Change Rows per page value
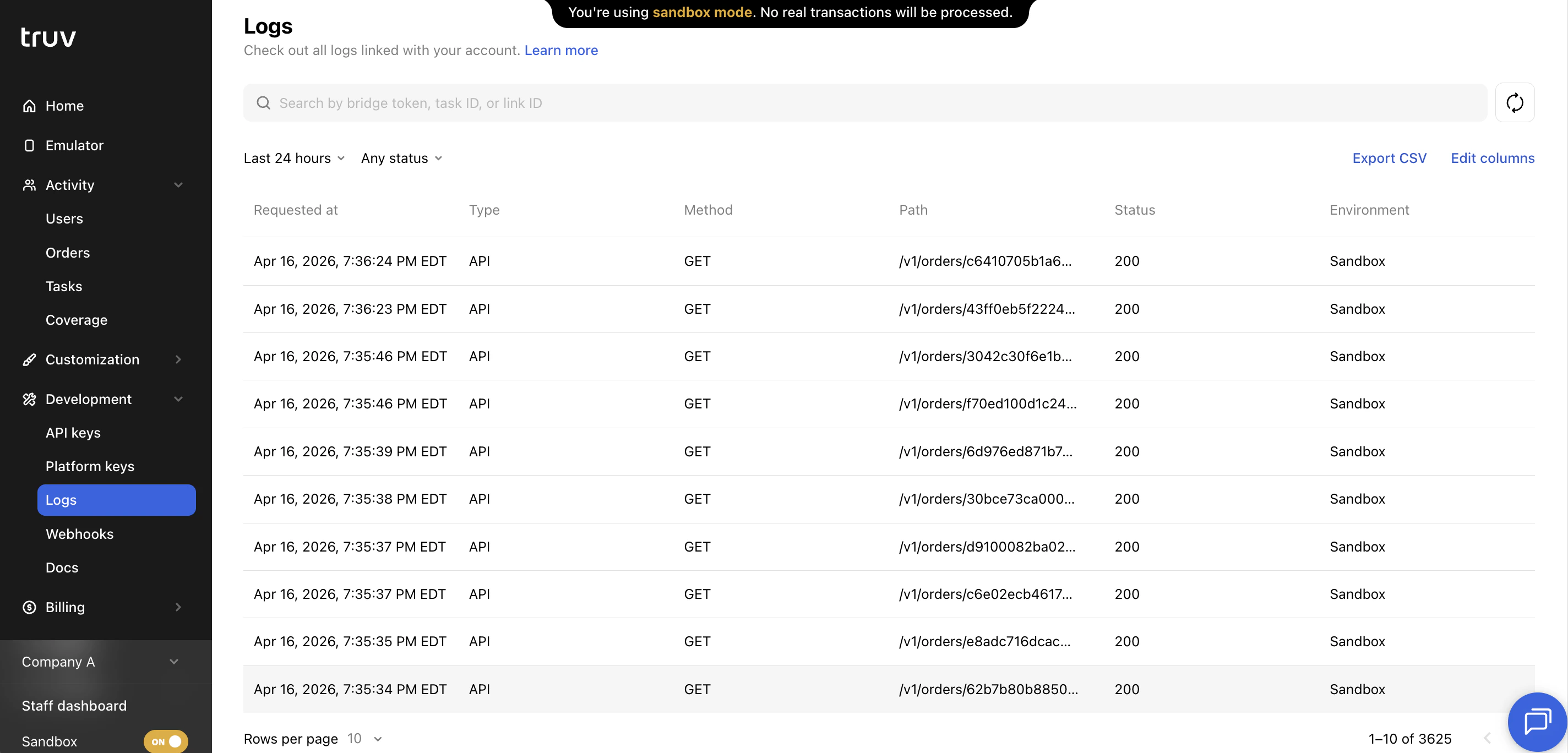Viewport: 1568px width, 753px height. [362, 738]
